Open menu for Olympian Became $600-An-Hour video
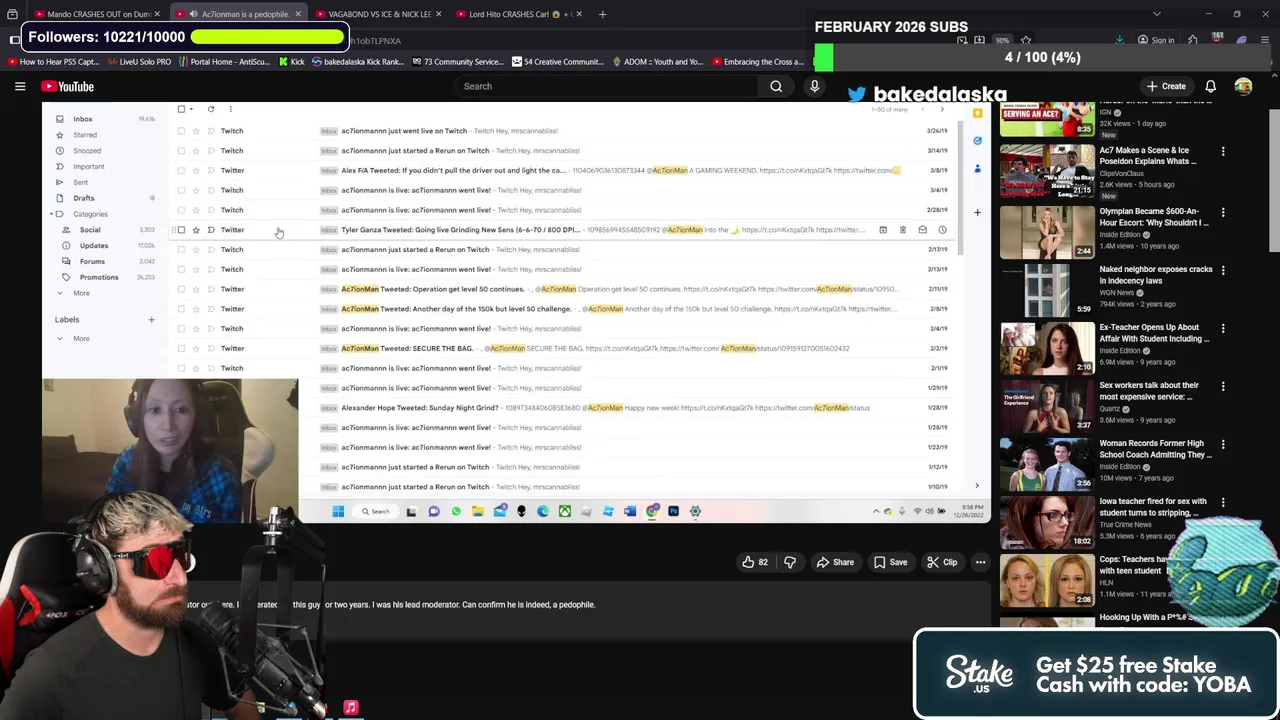The image size is (1280, 720). 1223,212
